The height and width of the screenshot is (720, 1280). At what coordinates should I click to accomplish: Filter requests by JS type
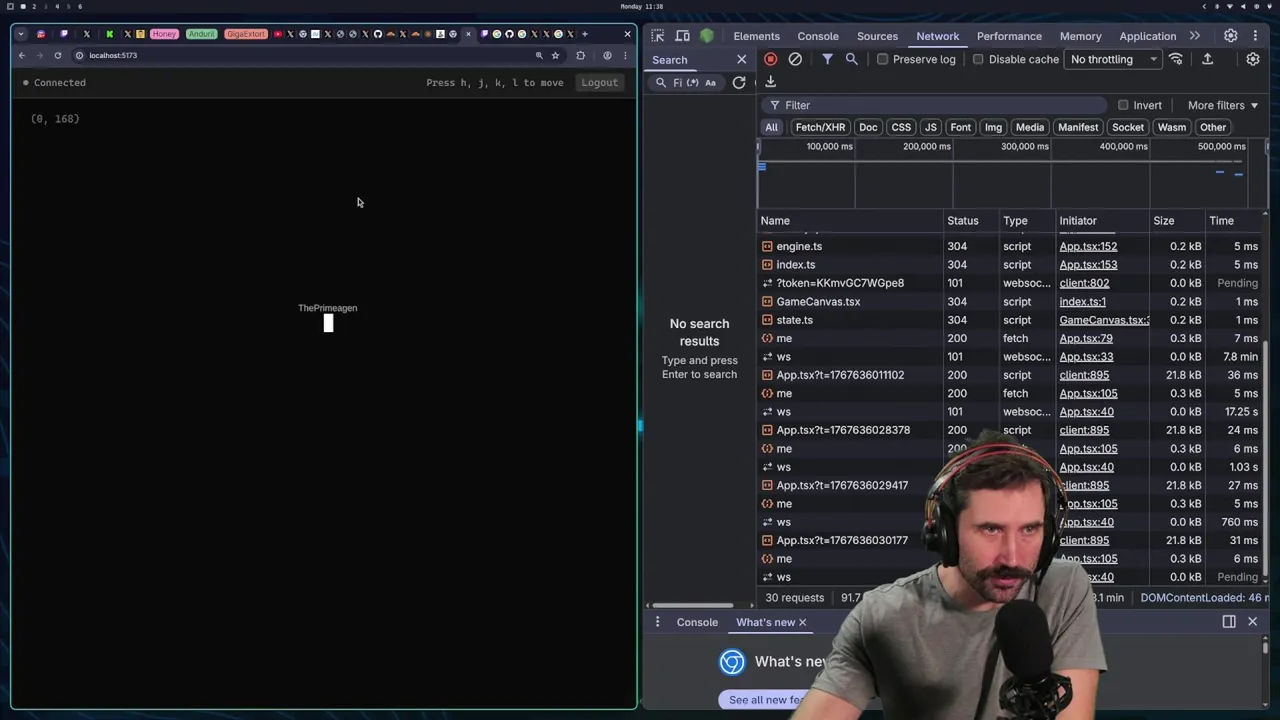click(x=930, y=127)
